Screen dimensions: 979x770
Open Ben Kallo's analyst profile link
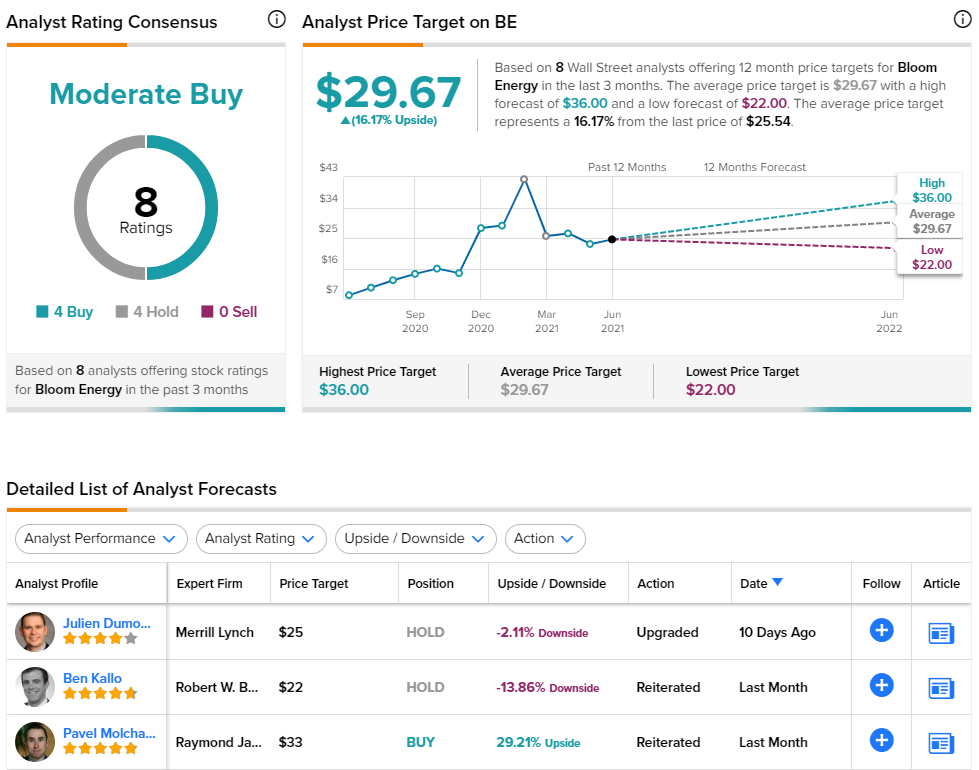point(92,678)
